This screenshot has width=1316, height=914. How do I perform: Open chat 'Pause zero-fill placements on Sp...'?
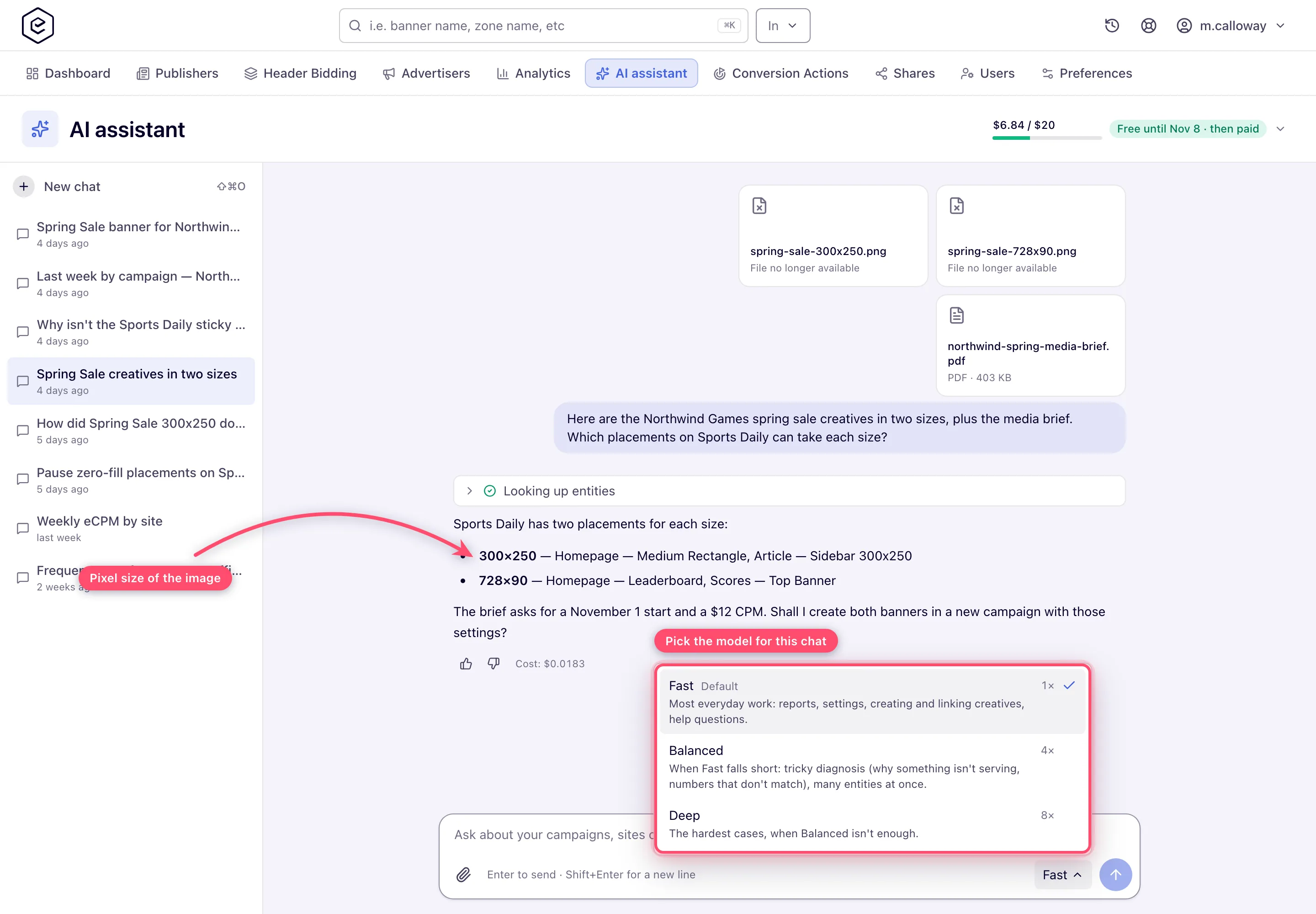[x=131, y=480]
